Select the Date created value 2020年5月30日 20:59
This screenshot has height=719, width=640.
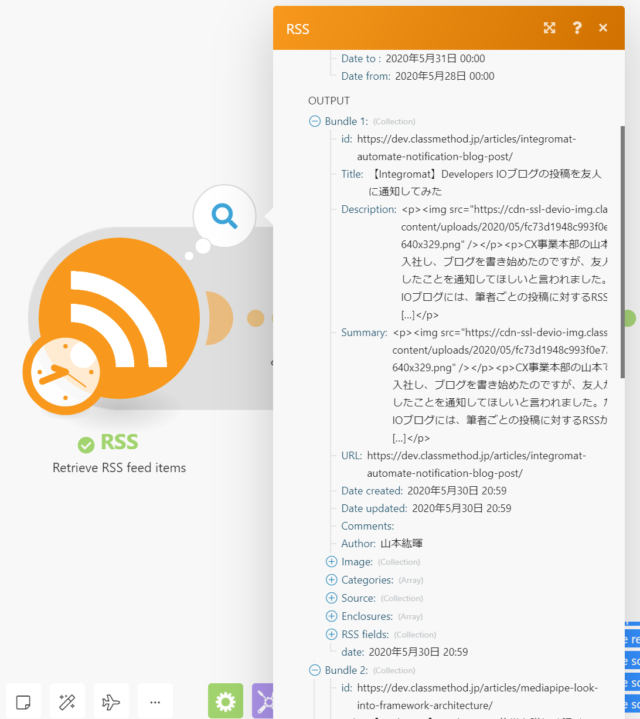click(x=457, y=491)
